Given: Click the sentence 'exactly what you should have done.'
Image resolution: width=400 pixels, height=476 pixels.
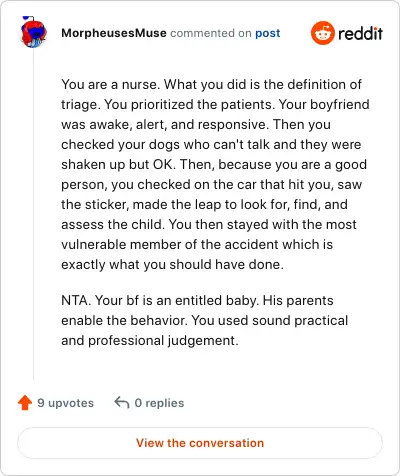Looking at the screenshot, I should point(172,265).
